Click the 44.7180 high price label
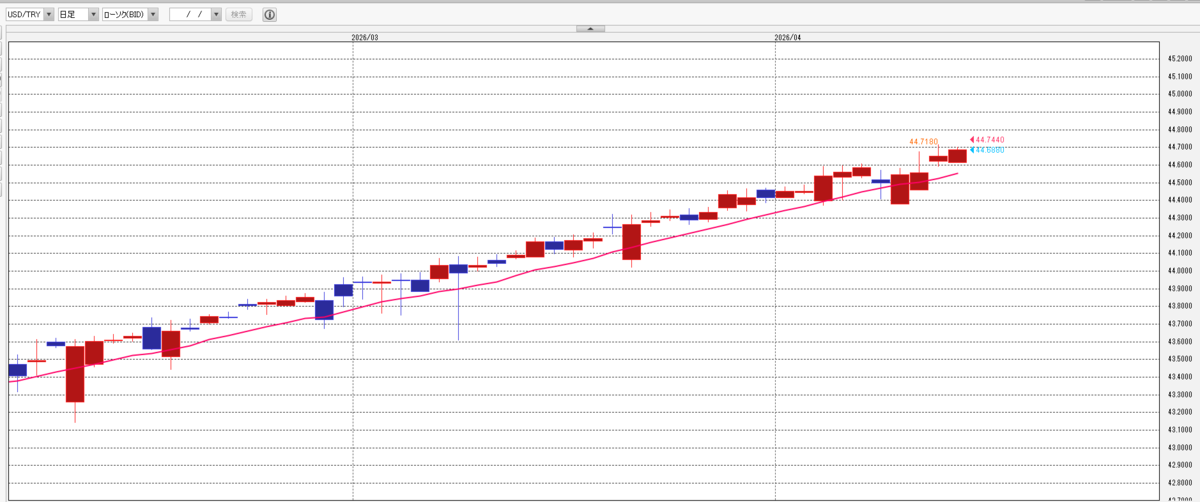 pyautogui.click(x=923, y=143)
